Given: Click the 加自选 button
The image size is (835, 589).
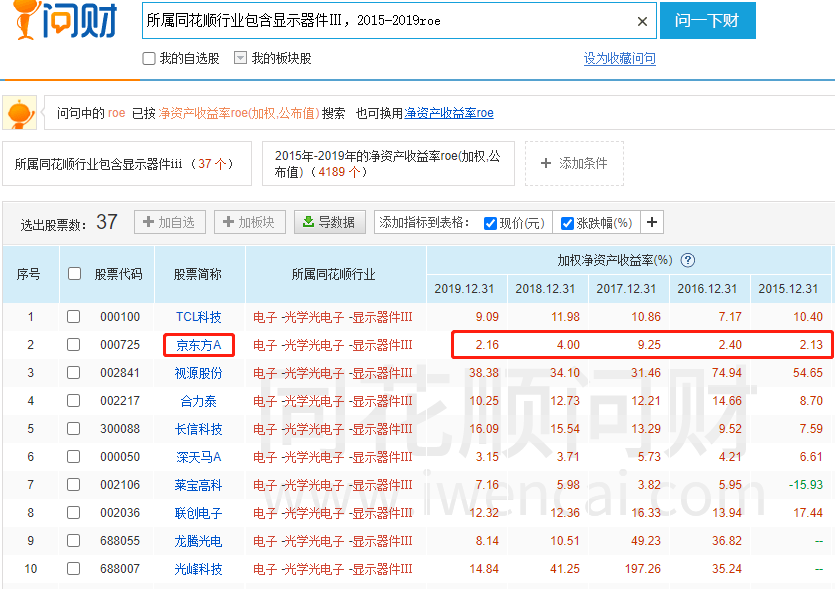Looking at the screenshot, I should [170, 222].
